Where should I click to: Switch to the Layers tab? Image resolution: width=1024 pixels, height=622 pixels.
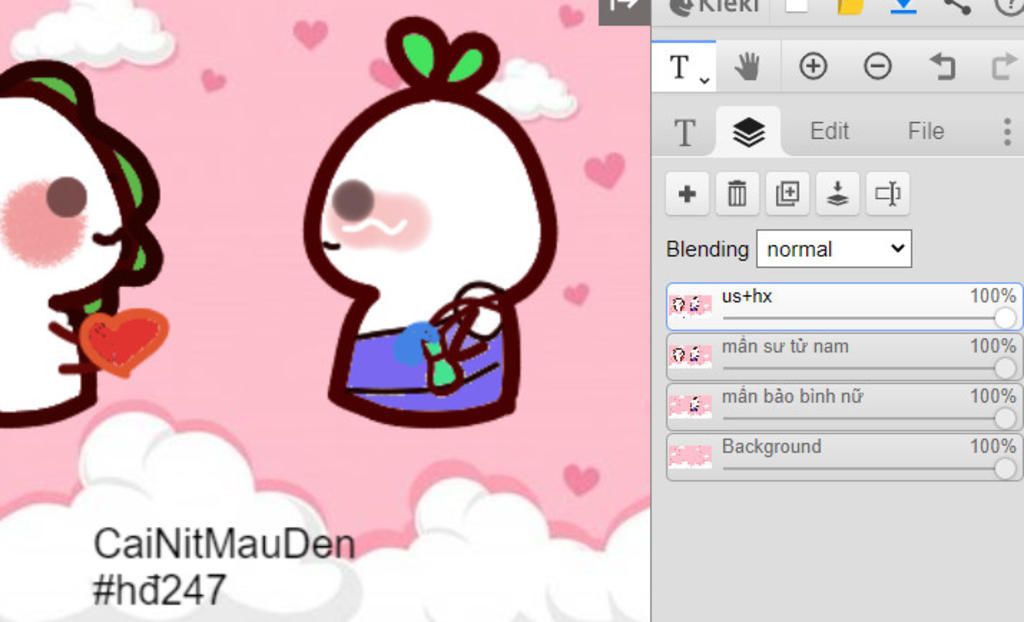748,131
